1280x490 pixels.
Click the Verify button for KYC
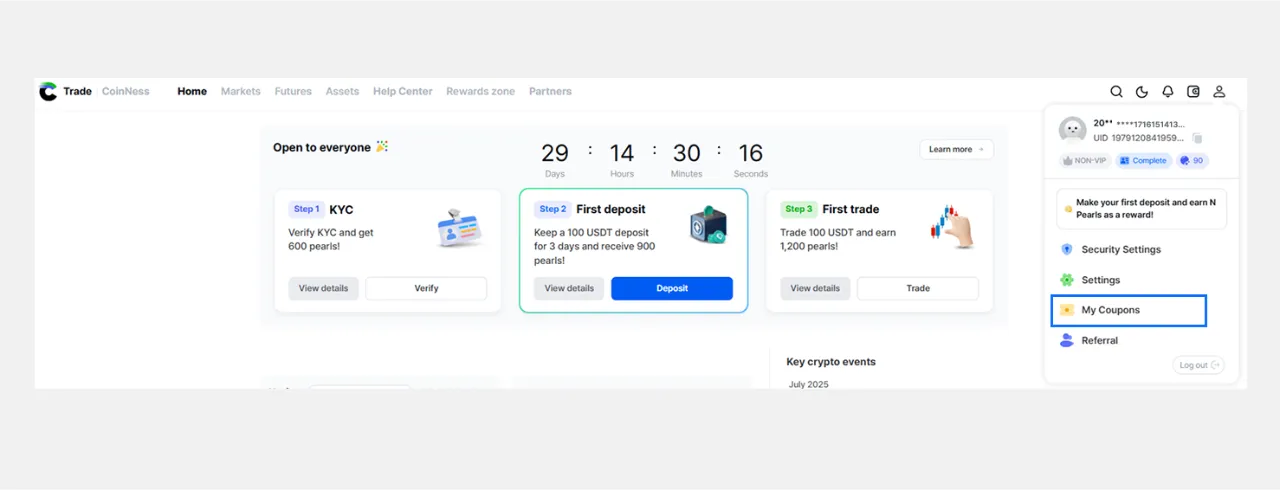426,288
